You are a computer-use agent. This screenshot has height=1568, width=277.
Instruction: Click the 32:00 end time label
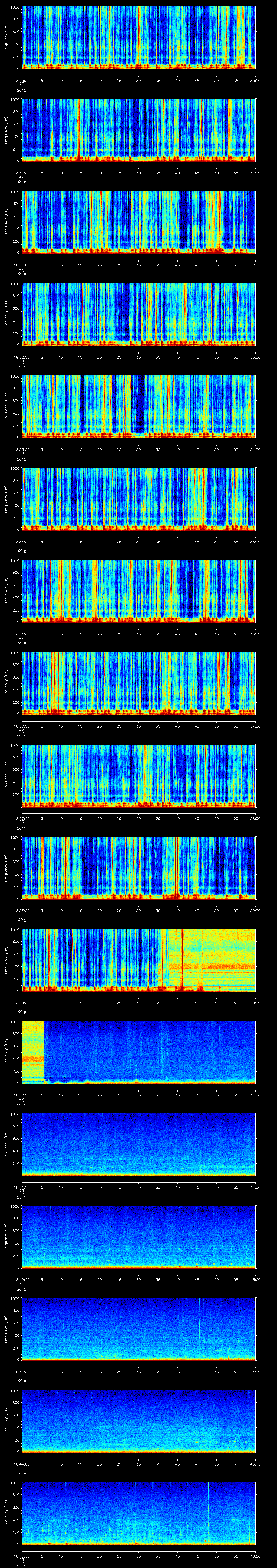[256, 265]
